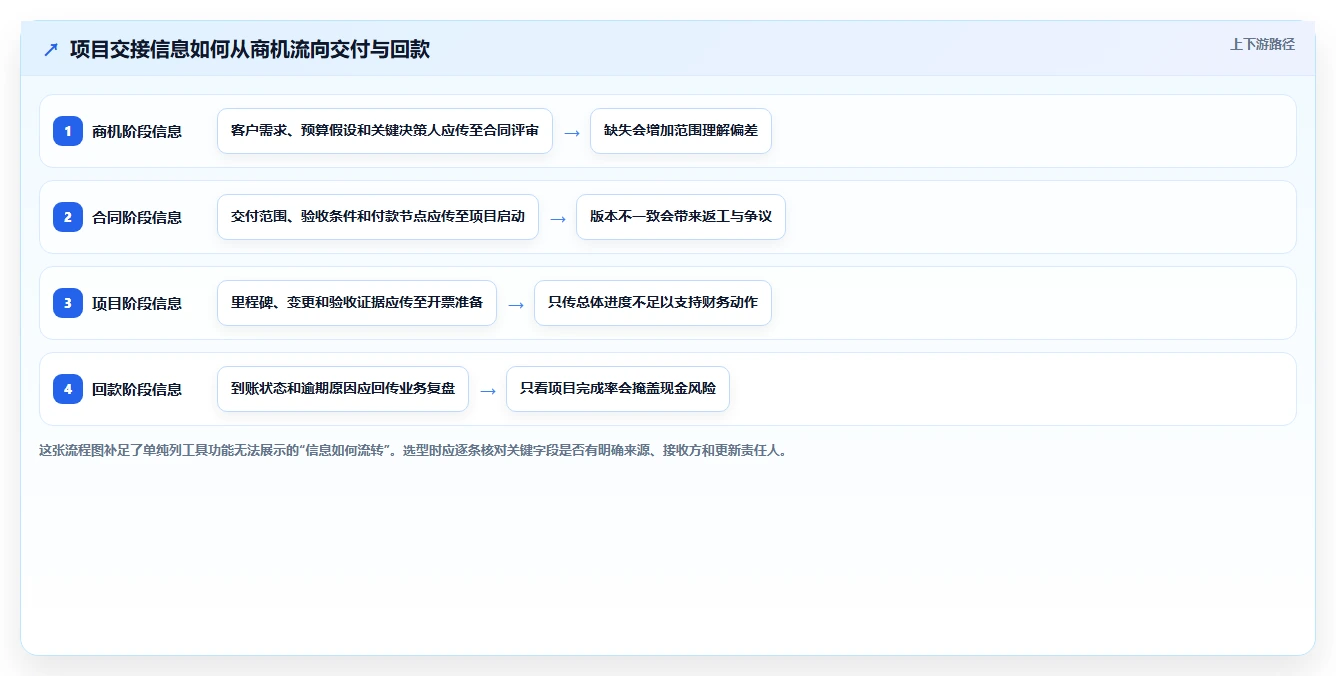Open the 客户需求、预算假设和关键决策人应传至合同评审 card
The image size is (1336, 676).
pyautogui.click(x=385, y=131)
